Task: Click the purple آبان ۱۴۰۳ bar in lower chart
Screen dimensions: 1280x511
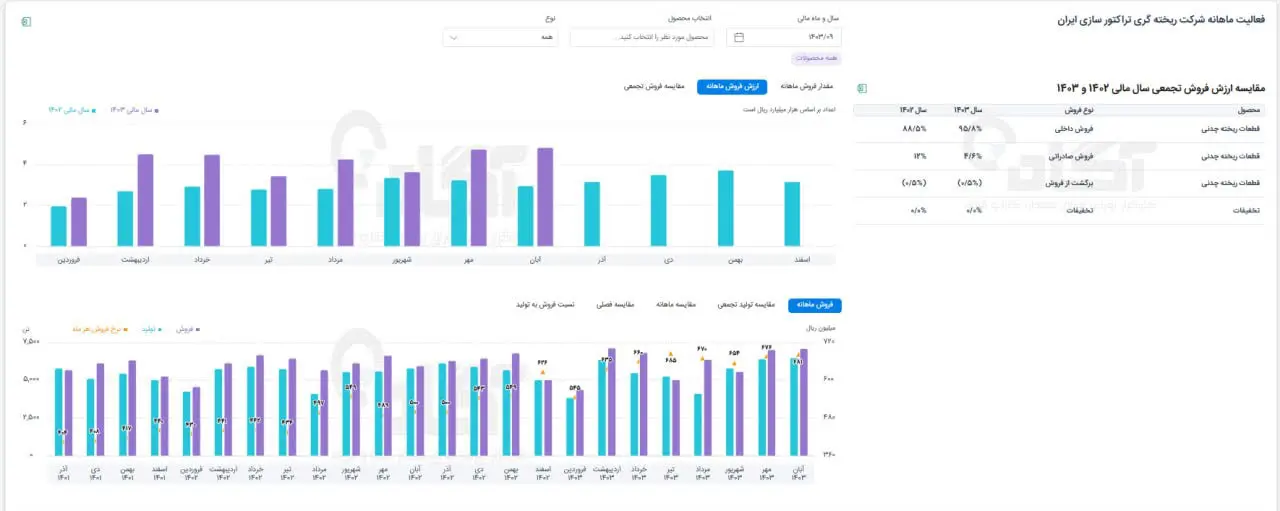Action: [x=802, y=402]
